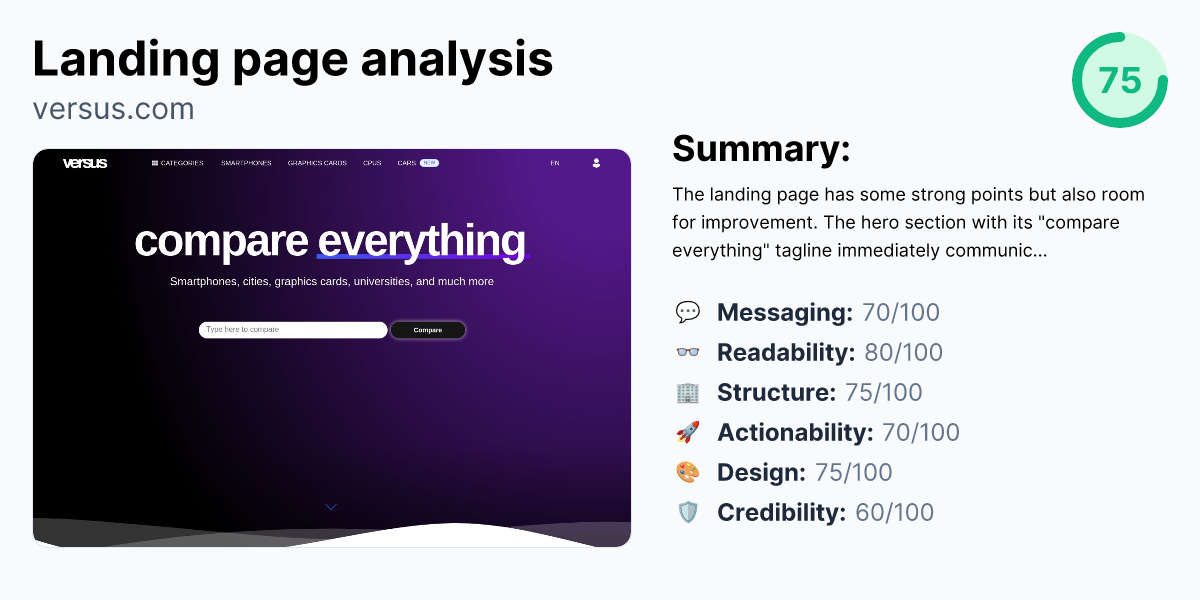
Task: Open the Categories grid menu
Action: pos(176,162)
